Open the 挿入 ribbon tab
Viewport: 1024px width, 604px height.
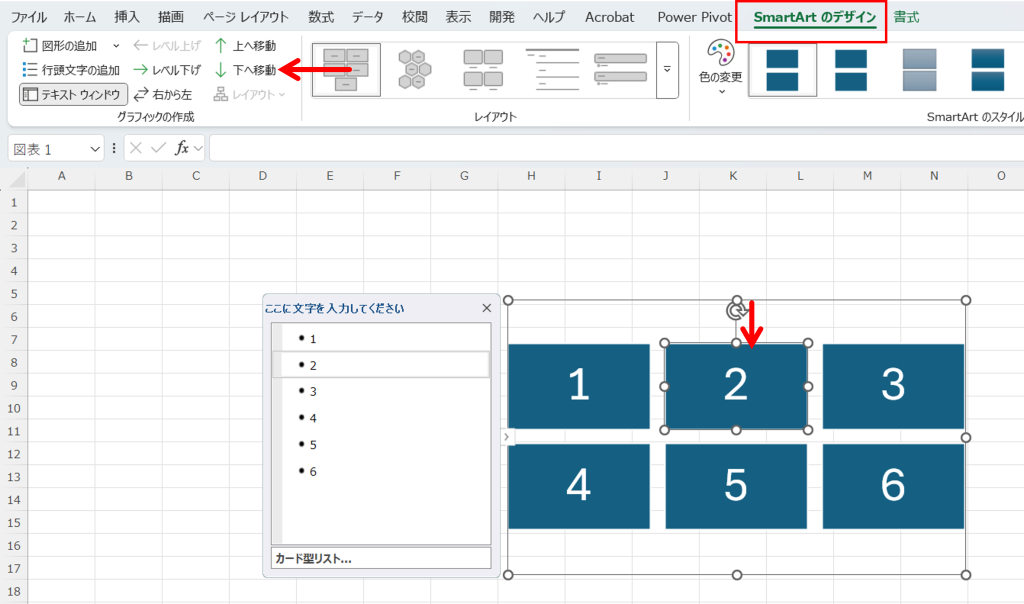point(127,17)
